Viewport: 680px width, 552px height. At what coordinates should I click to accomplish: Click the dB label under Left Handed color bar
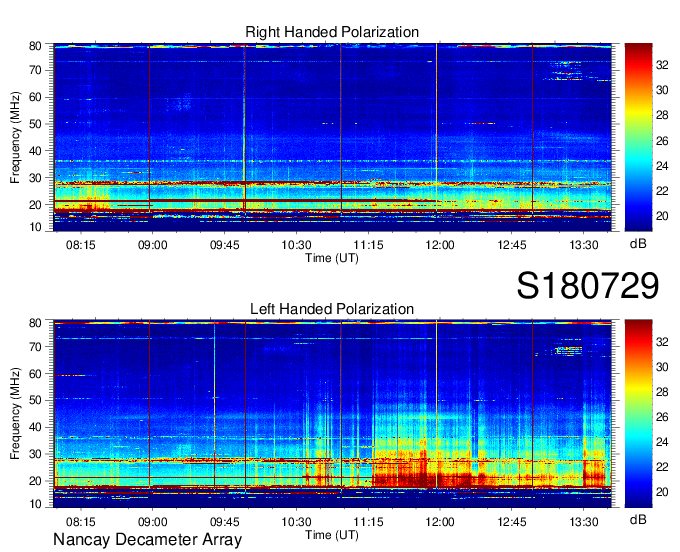pyautogui.click(x=638, y=519)
